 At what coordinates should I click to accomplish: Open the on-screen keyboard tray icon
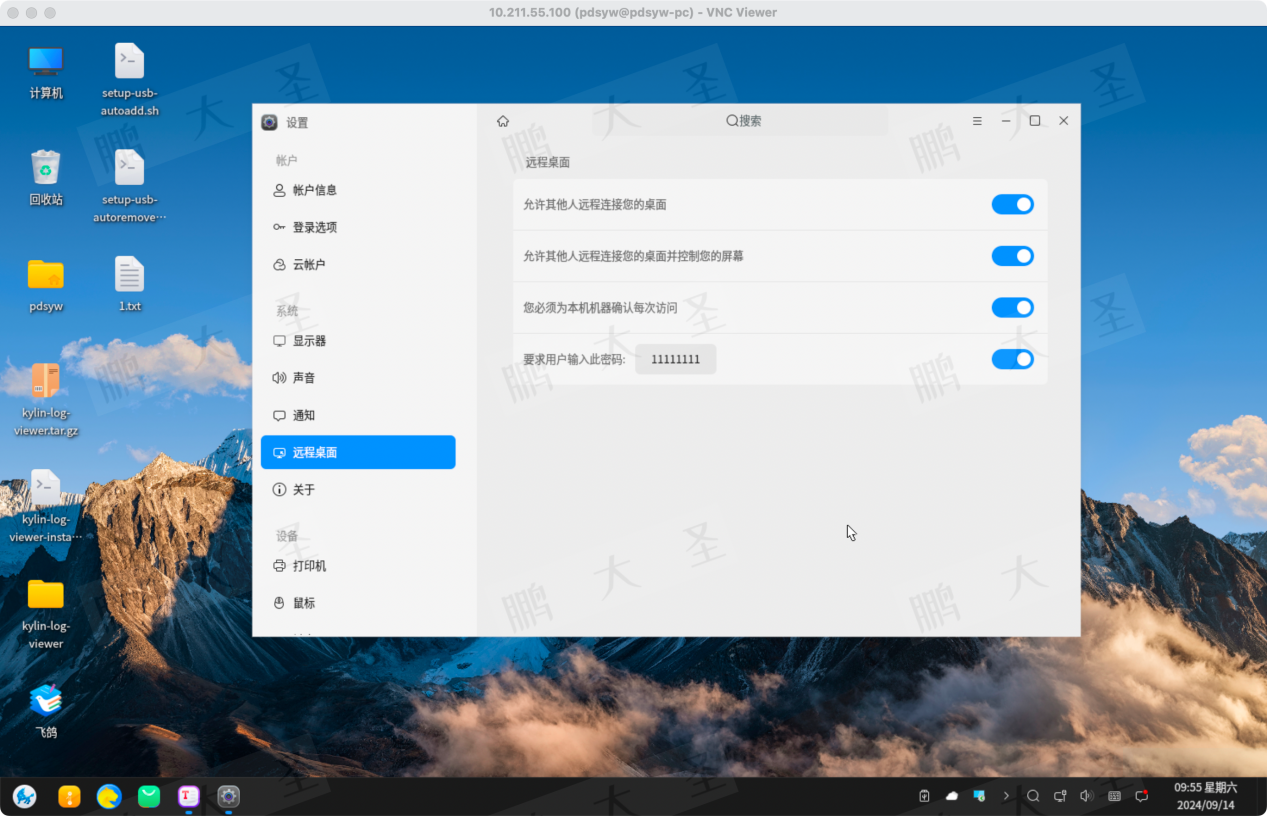pyautogui.click(x=1114, y=796)
